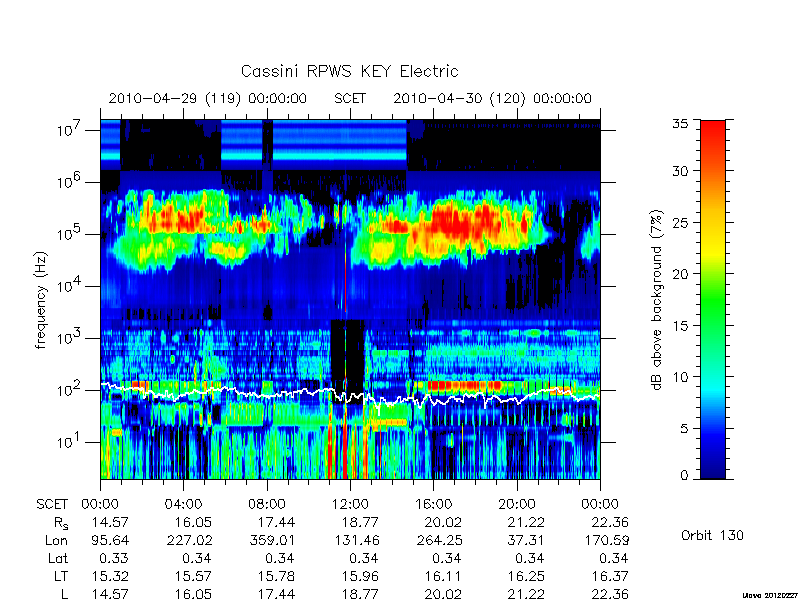Select the 10^3 frequency tick label
Image resolution: width=800 pixels, height=600 pixels.
70,337
